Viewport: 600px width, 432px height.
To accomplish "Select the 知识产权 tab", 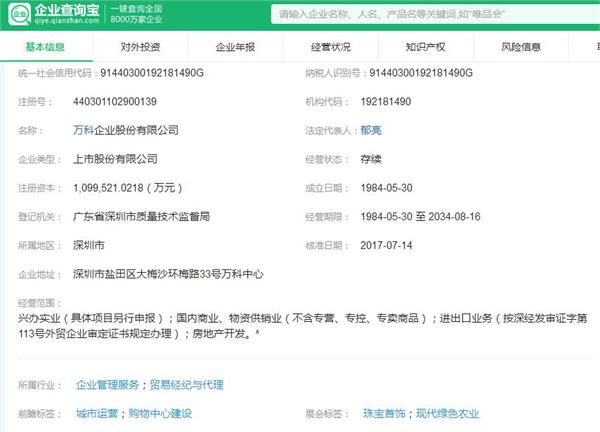I will point(426,47).
